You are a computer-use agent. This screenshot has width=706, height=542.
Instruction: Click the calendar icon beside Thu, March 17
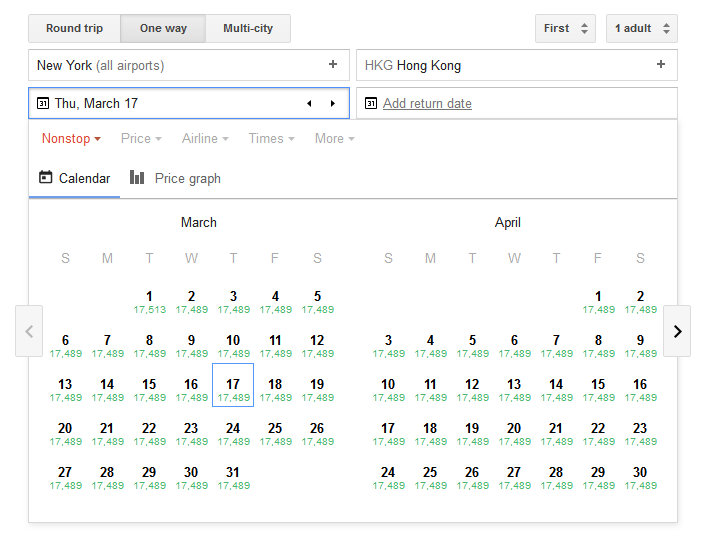pos(43,104)
